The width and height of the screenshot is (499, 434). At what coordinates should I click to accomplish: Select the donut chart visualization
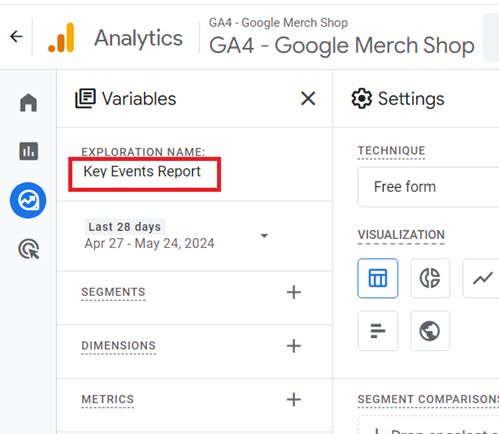coord(430,278)
